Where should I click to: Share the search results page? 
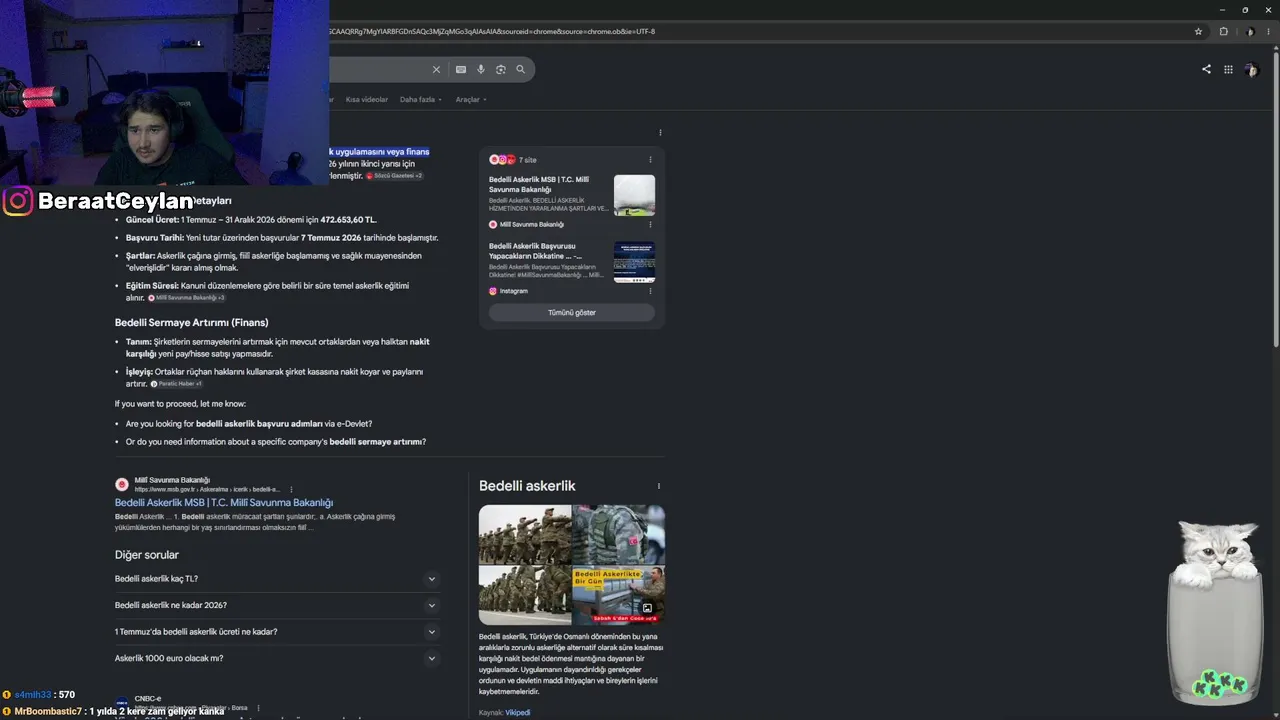coord(1206,69)
